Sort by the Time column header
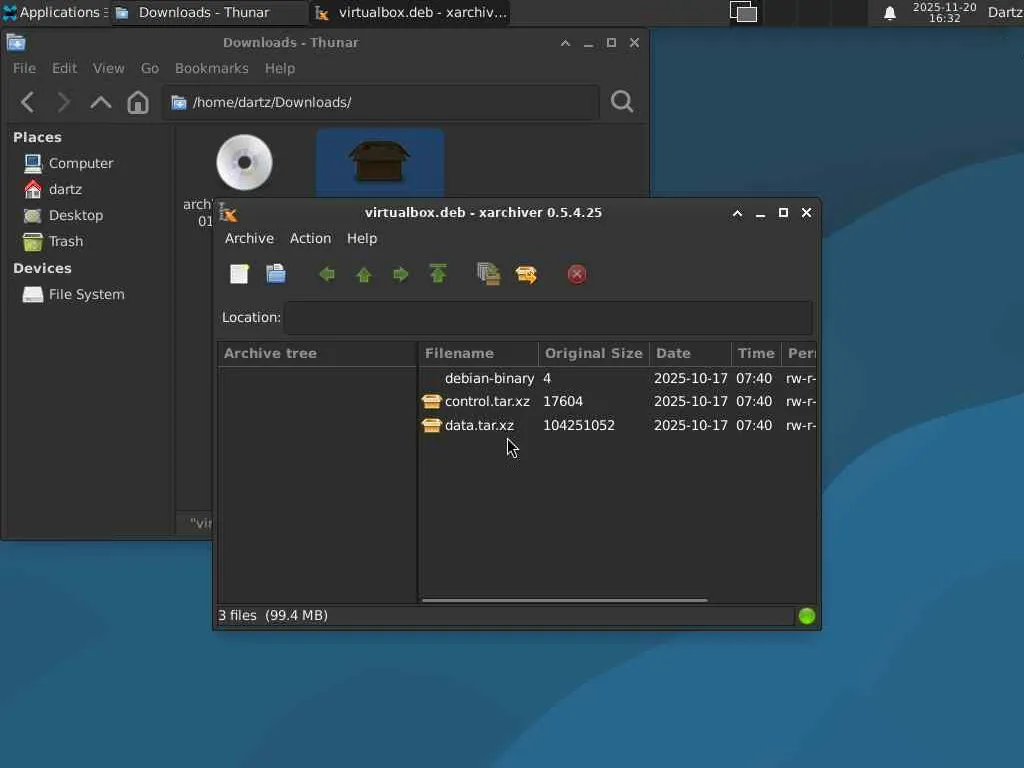Image resolution: width=1024 pixels, height=768 pixels. point(756,353)
